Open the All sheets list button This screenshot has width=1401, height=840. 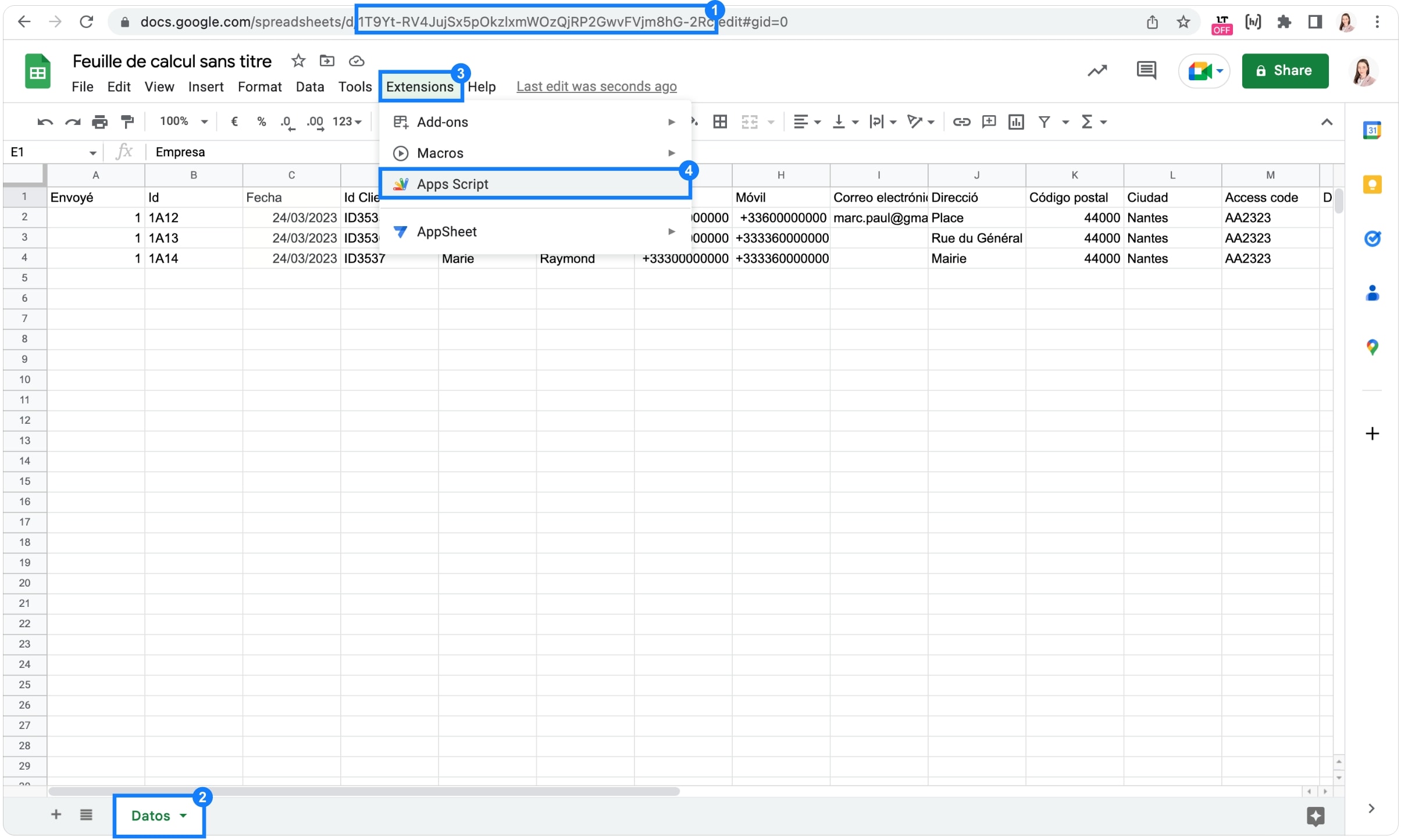click(86, 814)
